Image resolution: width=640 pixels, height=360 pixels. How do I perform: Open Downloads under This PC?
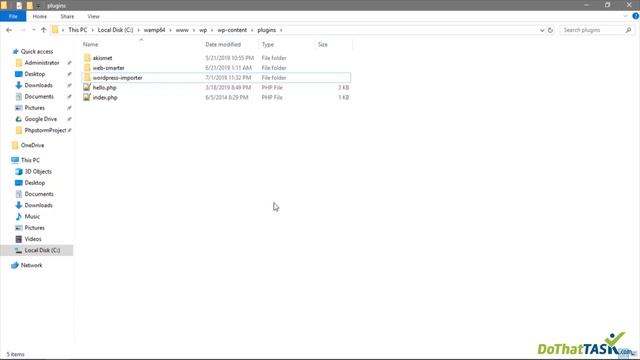click(38, 205)
